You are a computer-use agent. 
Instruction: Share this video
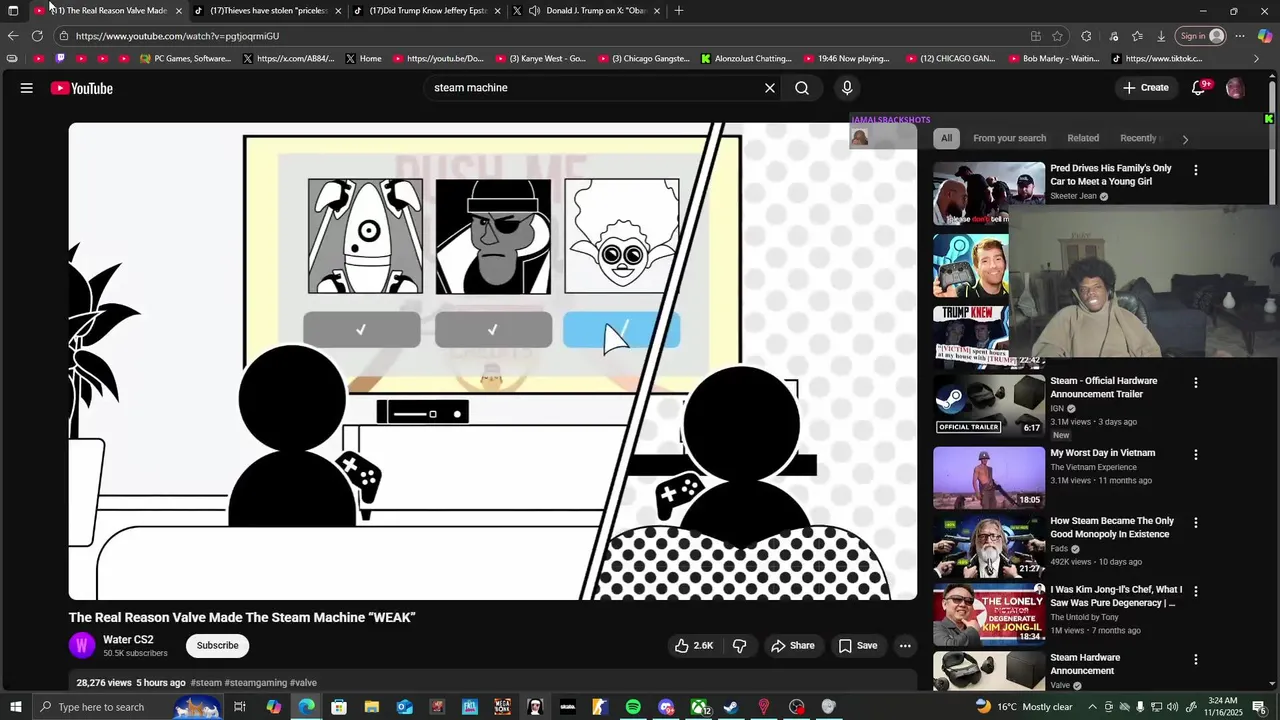[793, 646]
